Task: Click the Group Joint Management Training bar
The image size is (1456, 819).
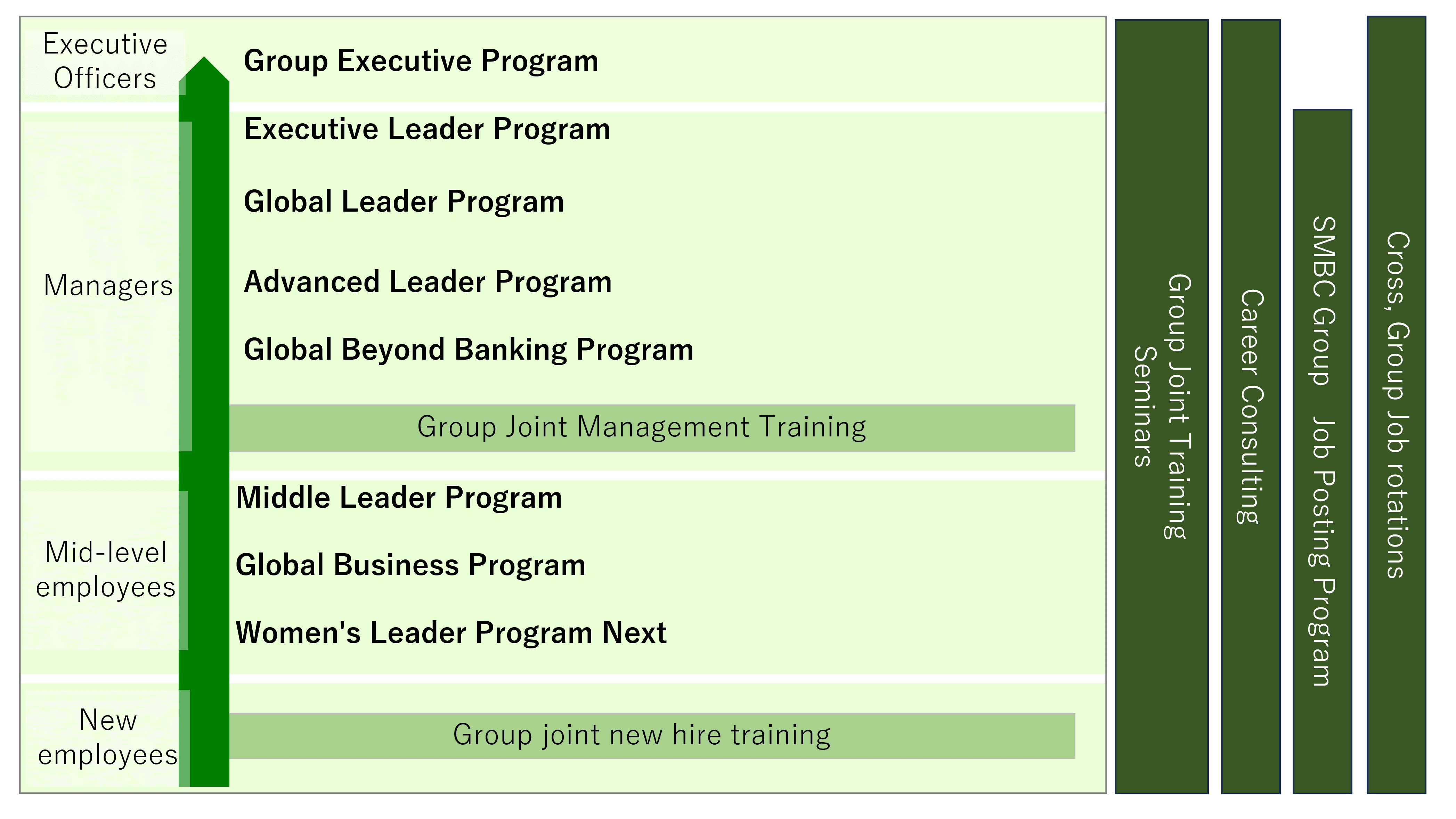Action: pos(652,428)
